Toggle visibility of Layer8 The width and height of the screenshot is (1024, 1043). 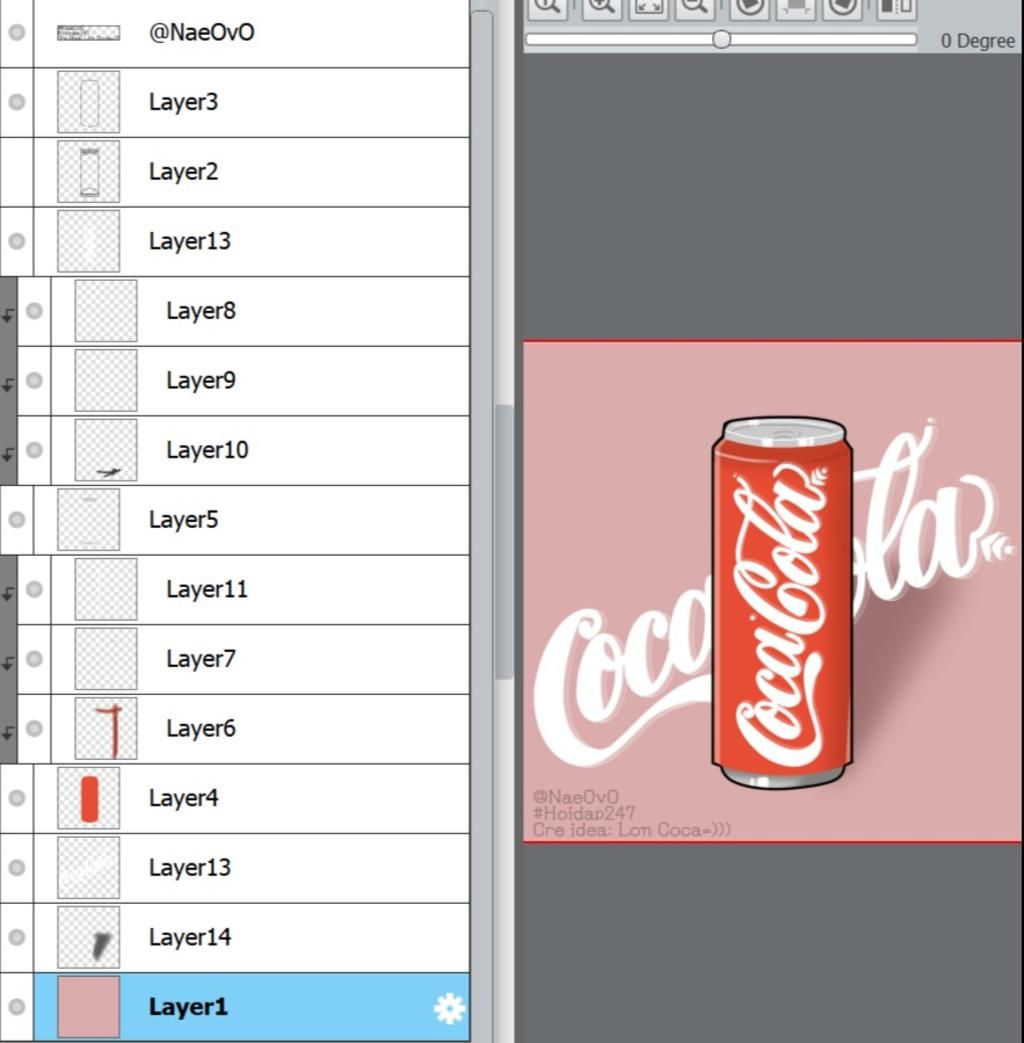(34, 311)
